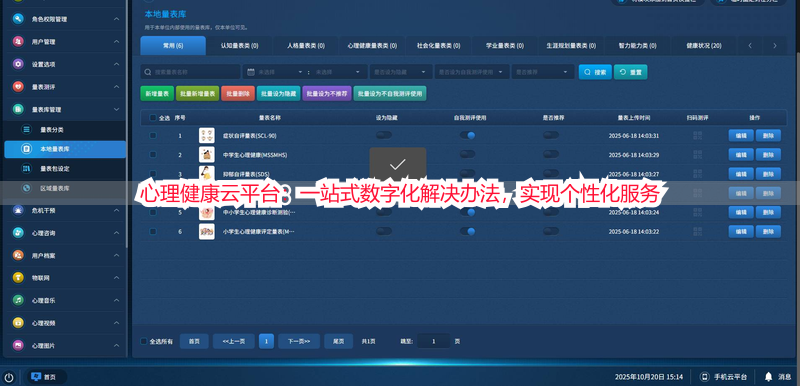This screenshot has width=800, height=386.
Task: Click the wrench icon beside 角色权限管理
Action: (18, 19)
